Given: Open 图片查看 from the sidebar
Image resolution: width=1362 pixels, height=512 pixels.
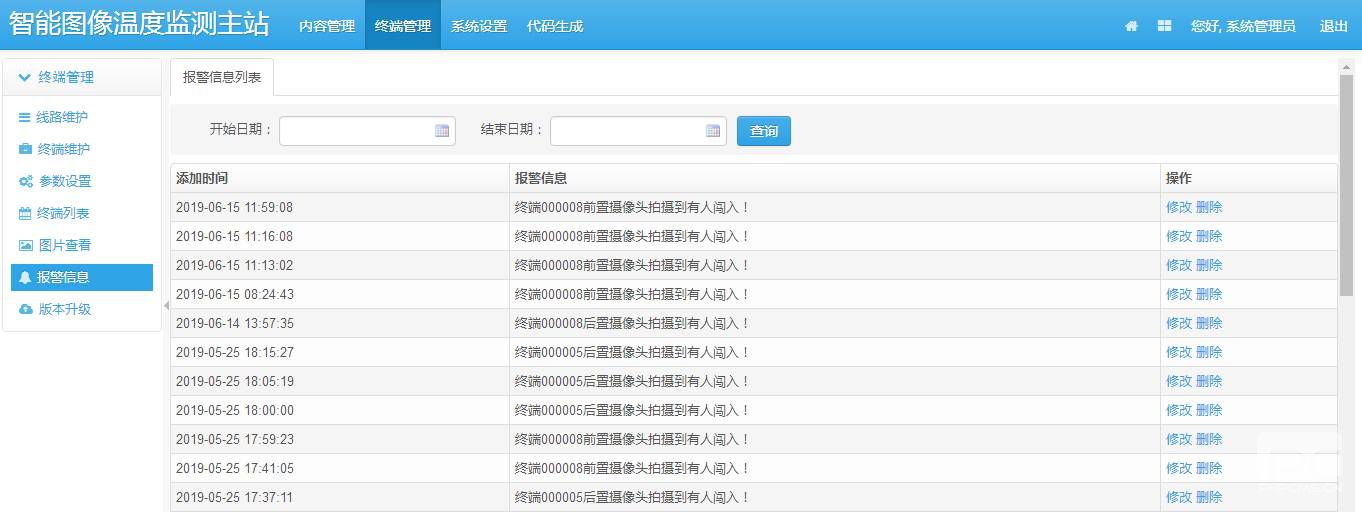Looking at the screenshot, I should (64, 245).
